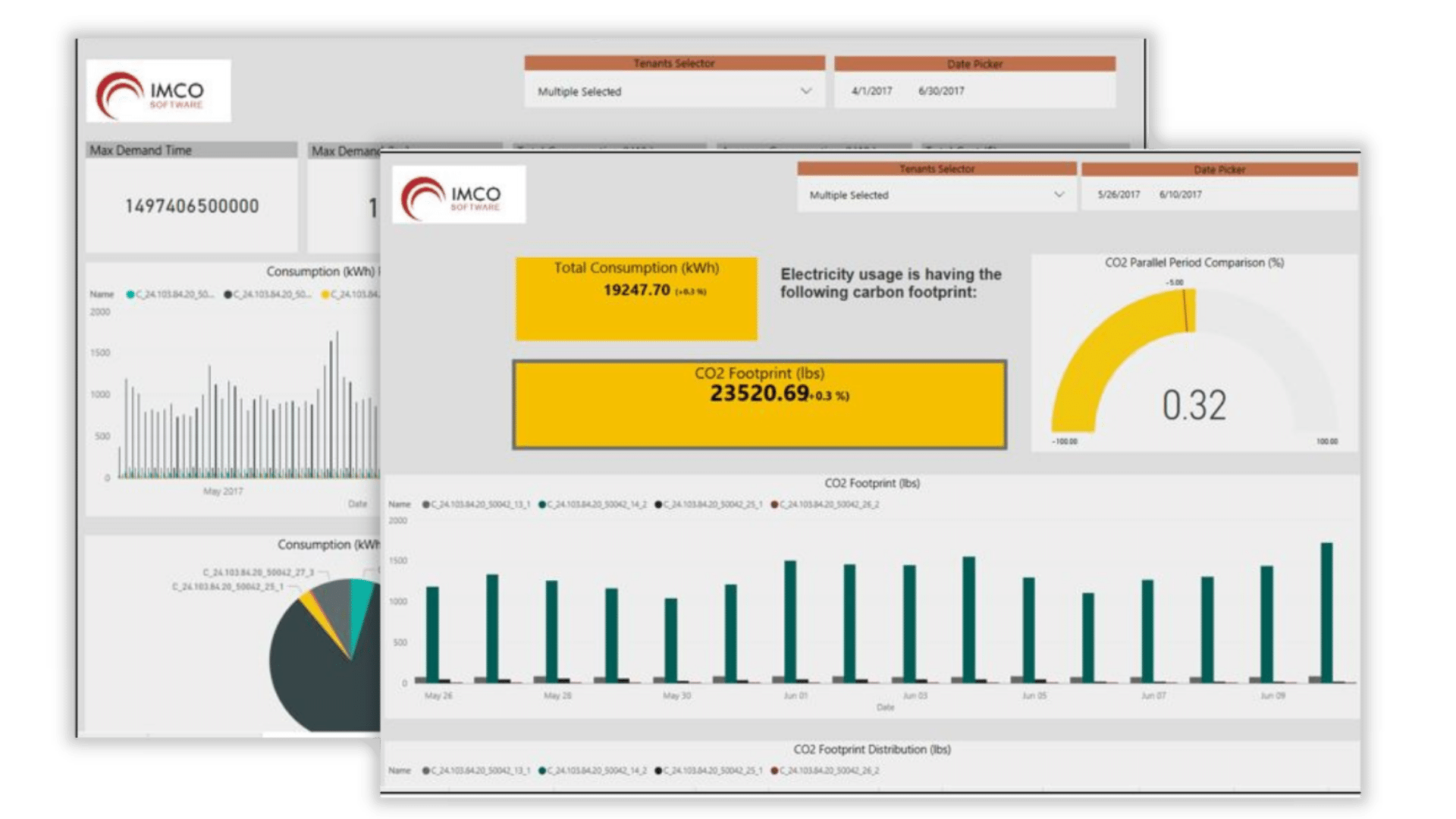Click the IMCO Software logo
The image size is (1456, 819).
[459, 193]
